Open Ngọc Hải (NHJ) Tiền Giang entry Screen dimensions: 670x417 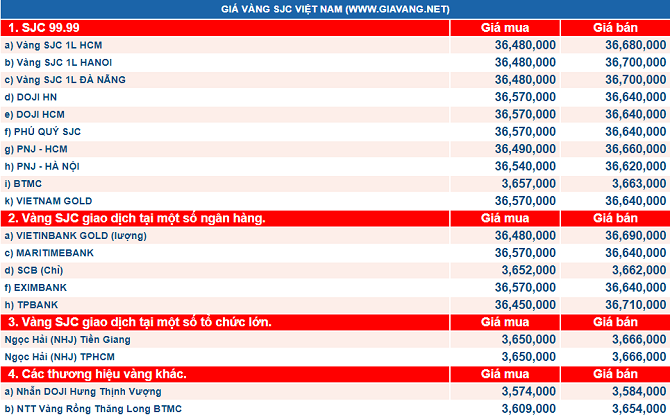pos(68,340)
